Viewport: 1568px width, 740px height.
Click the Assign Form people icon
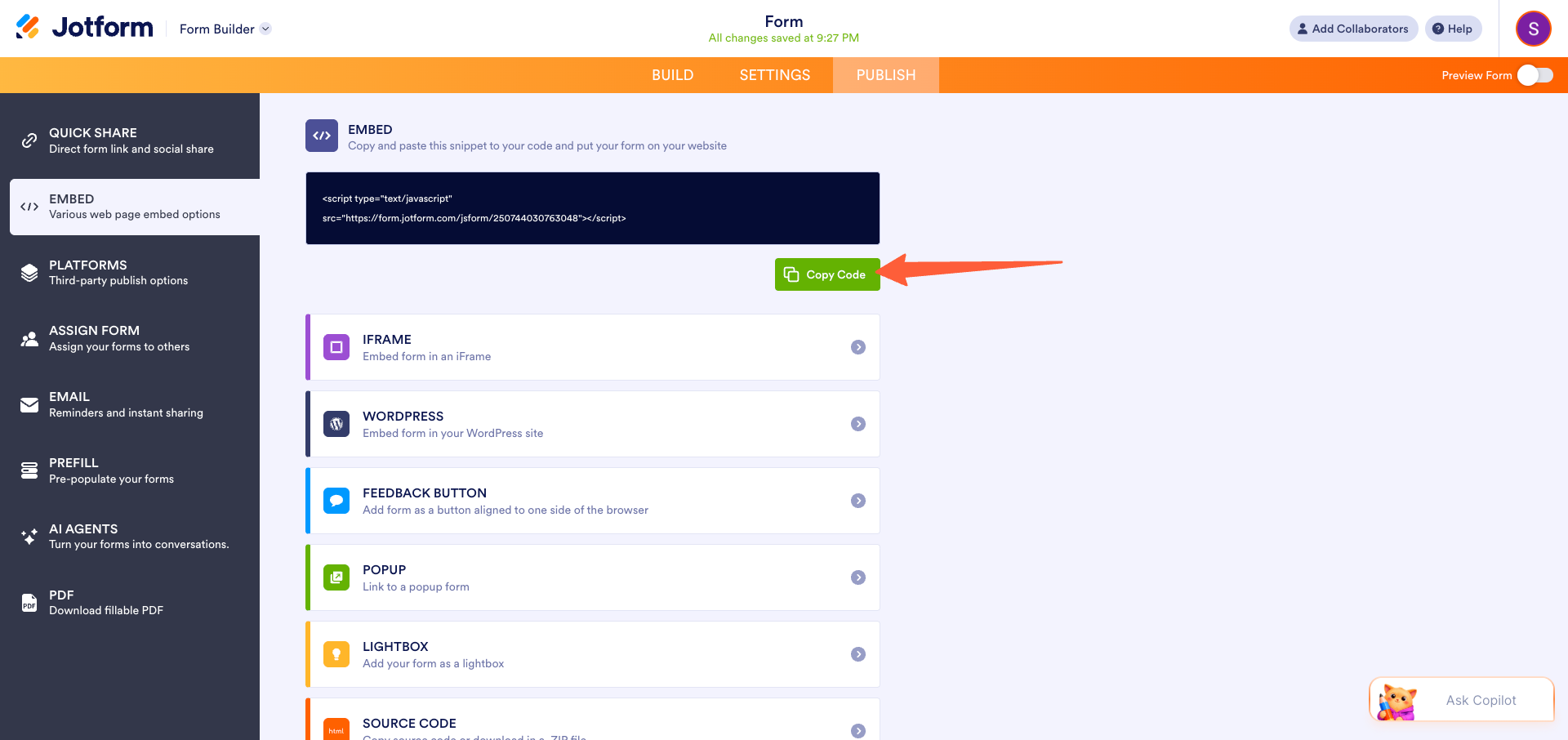tap(29, 339)
